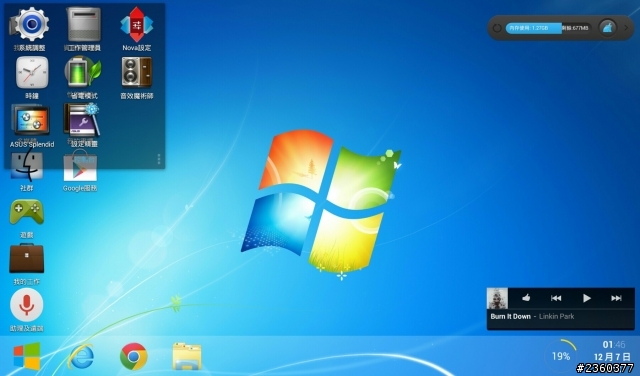Open the task manager app icon
This screenshot has width=640, height=376.
pos(83,24)
